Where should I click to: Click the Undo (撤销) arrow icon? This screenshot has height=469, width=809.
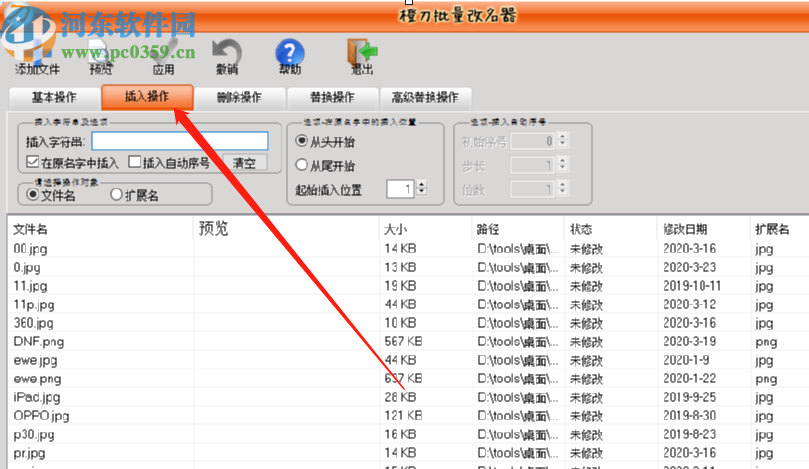pos(227,56)
